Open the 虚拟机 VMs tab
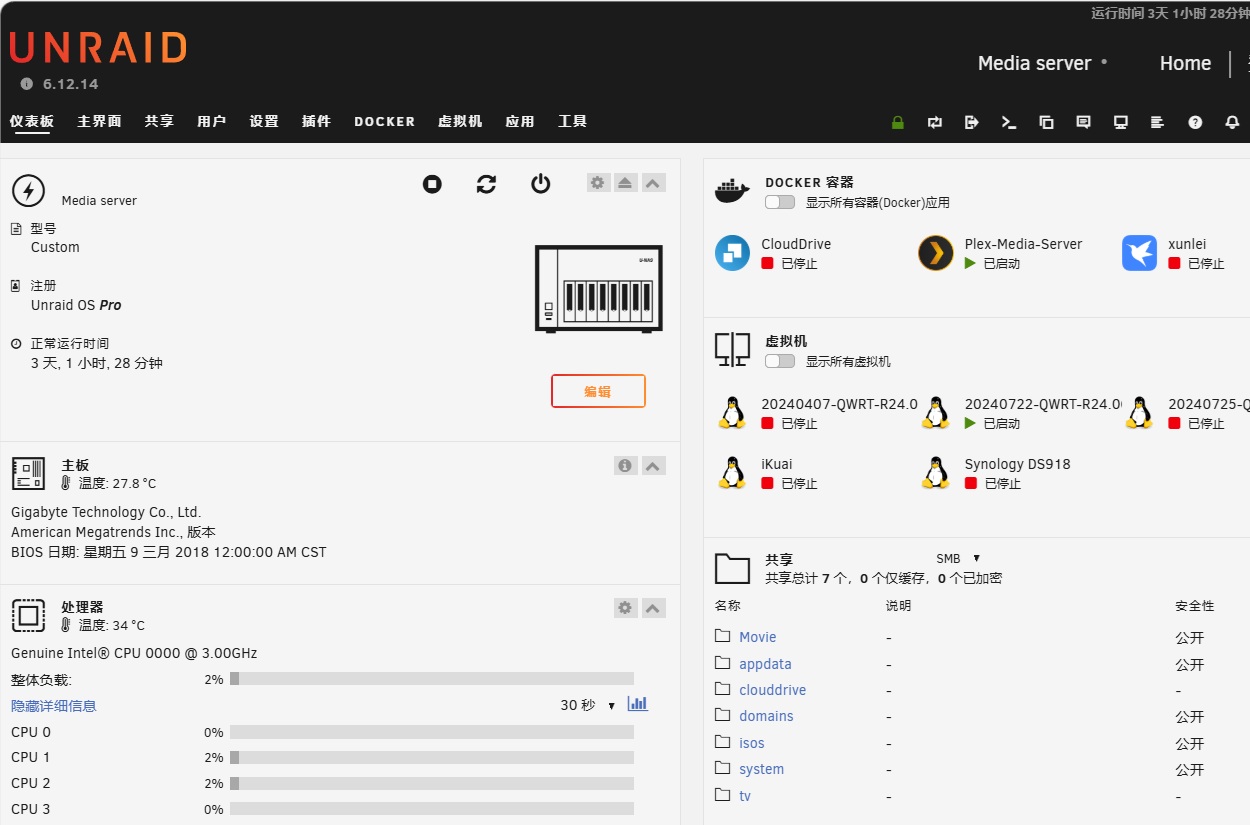This screenshot has height=825, width=1250. tap(460, 121)
